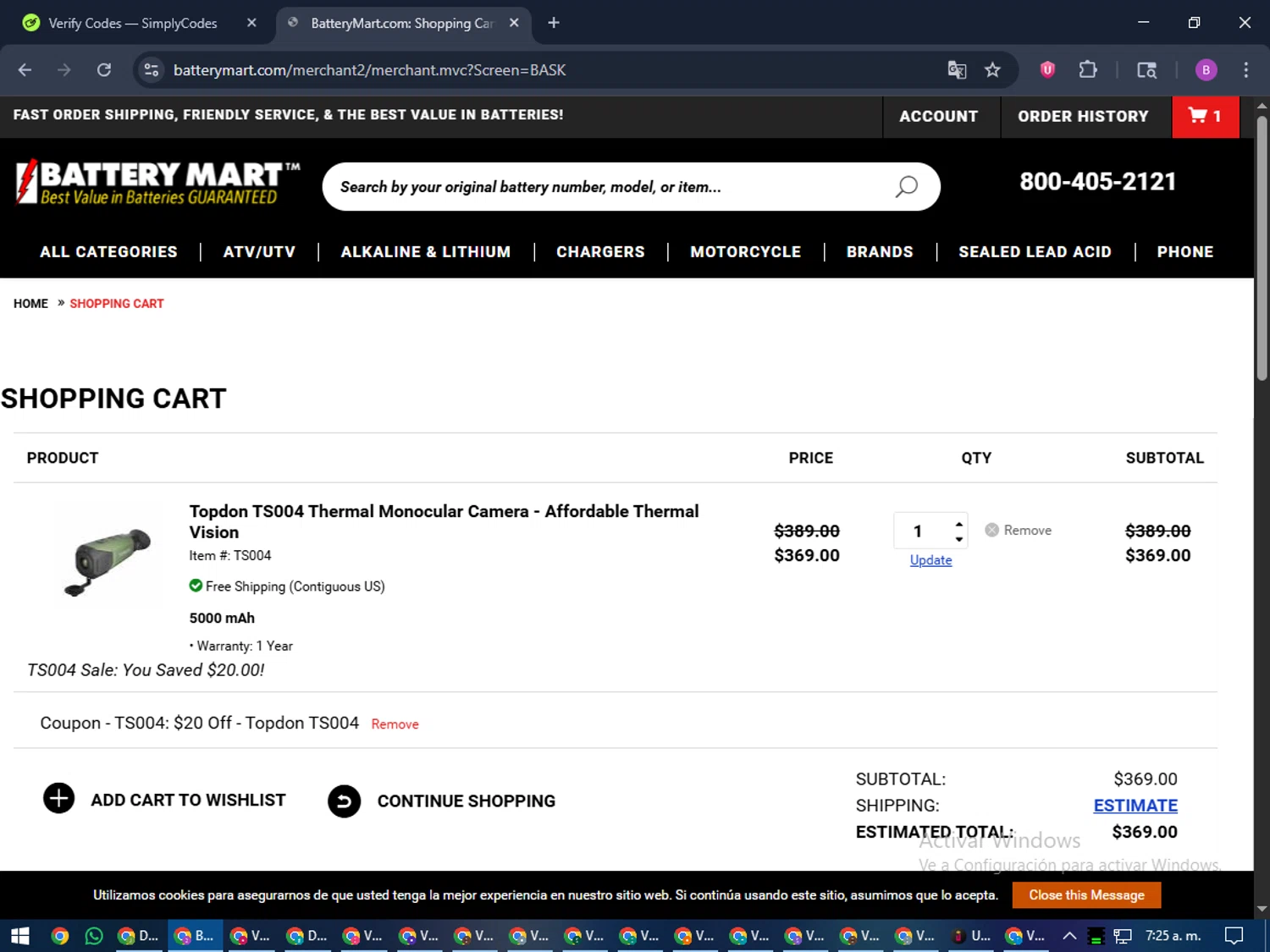Open new tab with plus button
Screen dimensions: 1270x952
[554, 23]
